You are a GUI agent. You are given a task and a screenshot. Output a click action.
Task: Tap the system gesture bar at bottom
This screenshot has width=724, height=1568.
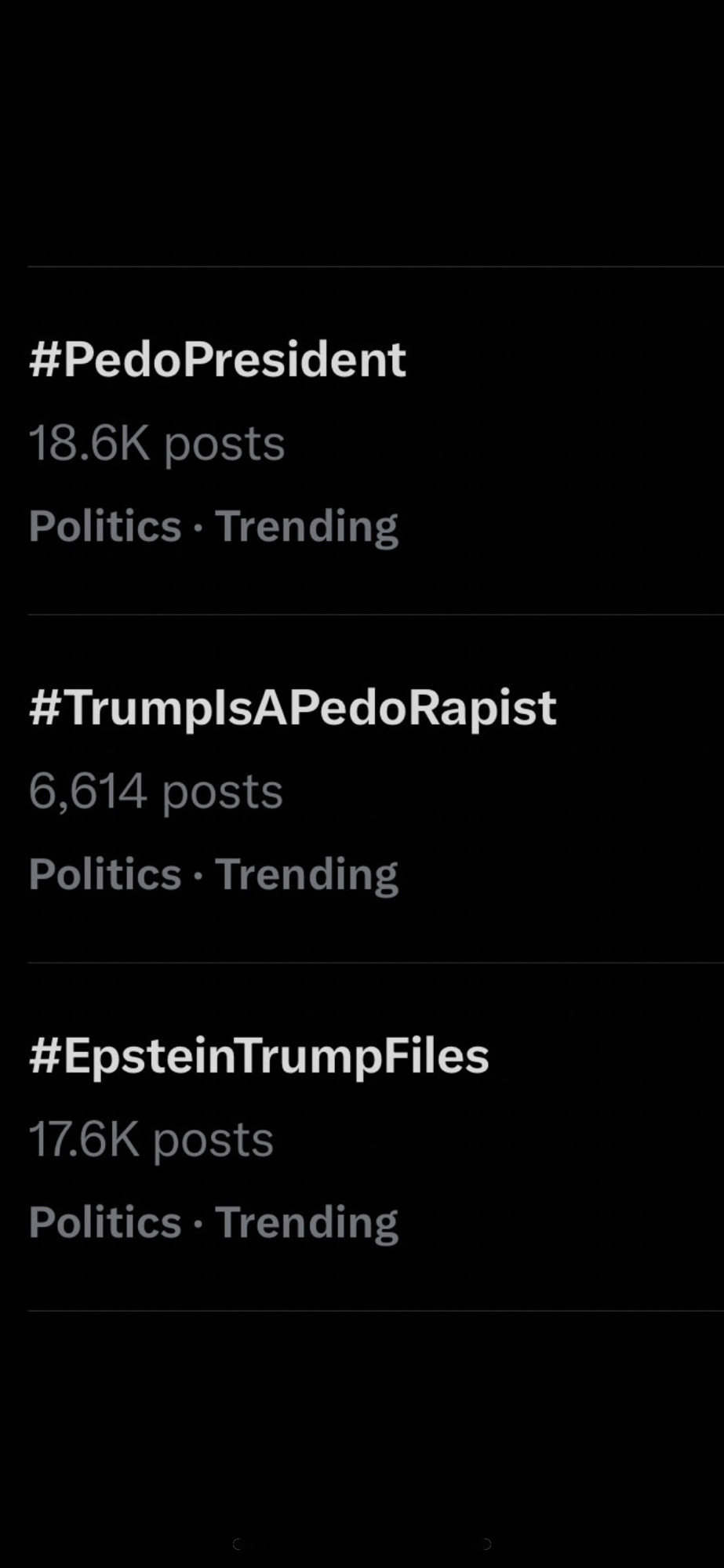pos(362,1544)
